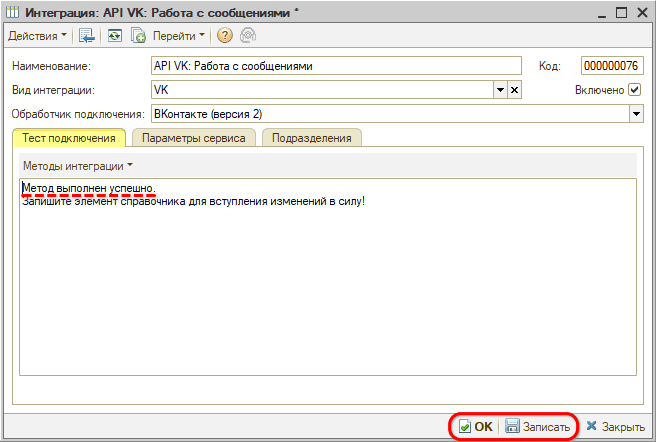
Task: Click the find-in-list toolbar icon
Action: pyautogui.click(x=88, y=36)
